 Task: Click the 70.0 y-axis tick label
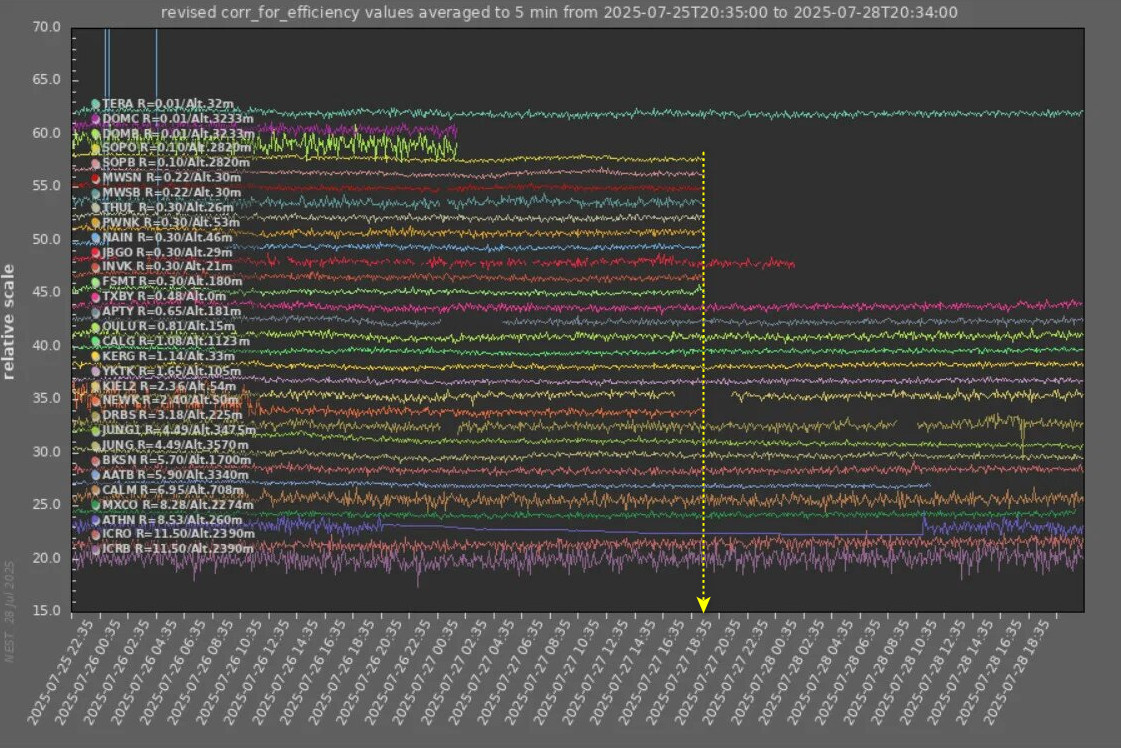pos(46,27)
